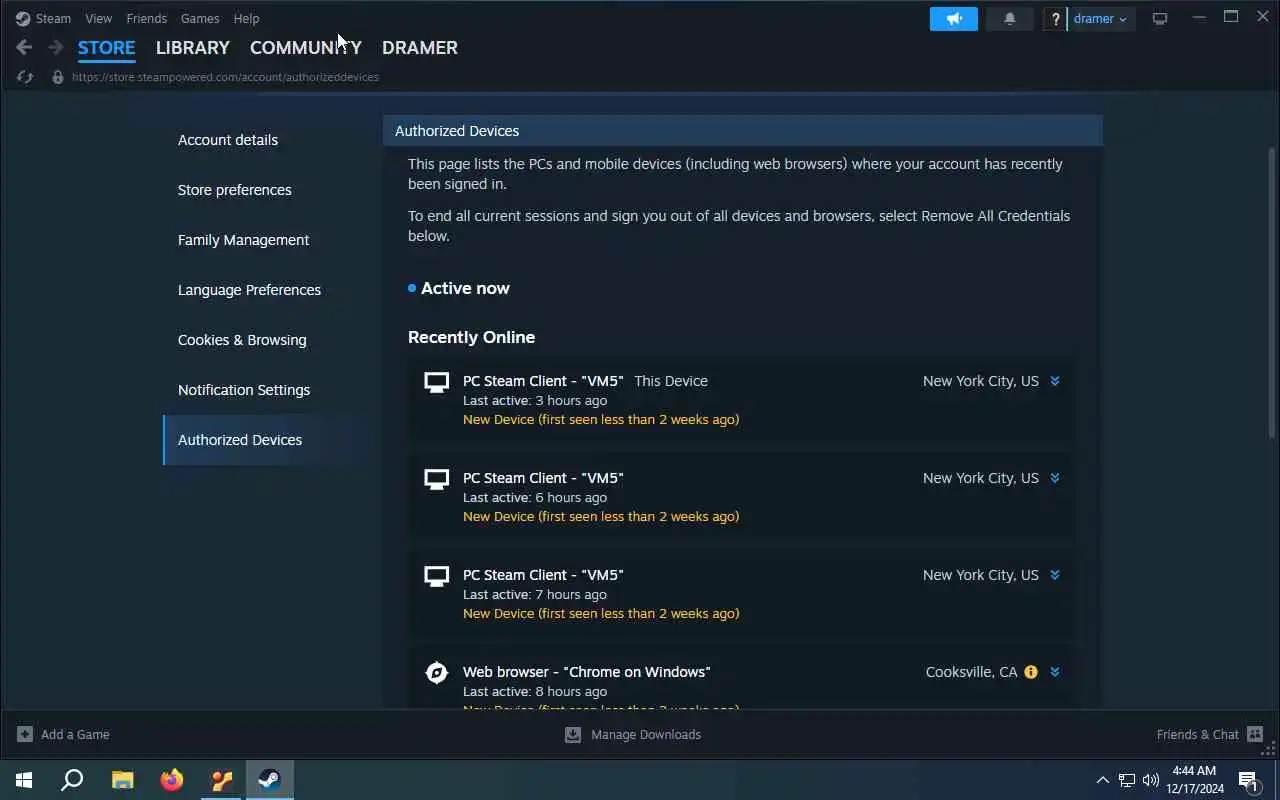Open Language Preferences page
Viewport: 1280px width, 800px height.
click(250, 290)
